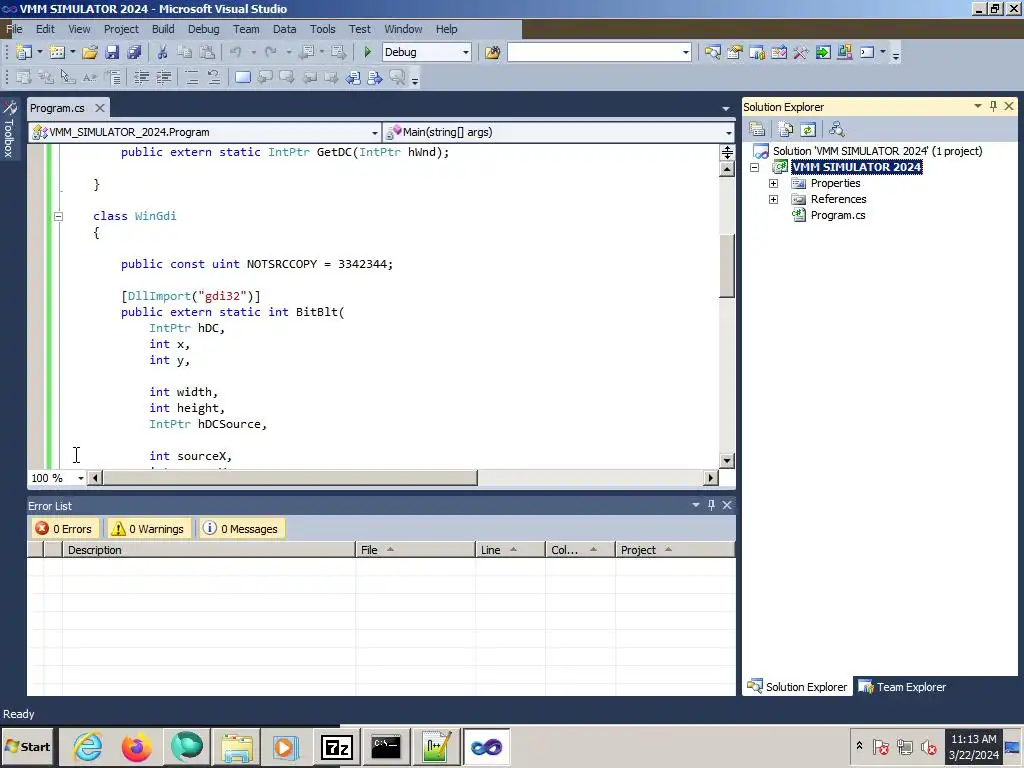This screenshot has width=1024, height=768.
Task: Sort Error List by File column
Action: pyautogui.click(x=415, y=550)
